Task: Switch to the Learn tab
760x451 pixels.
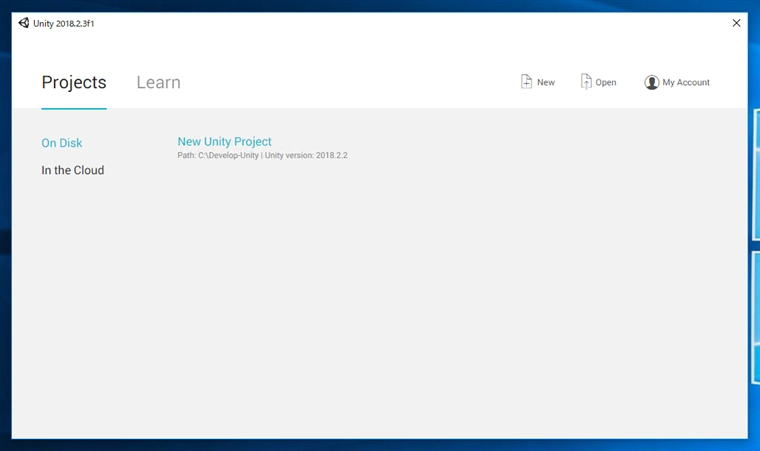Action: [158, 82]
